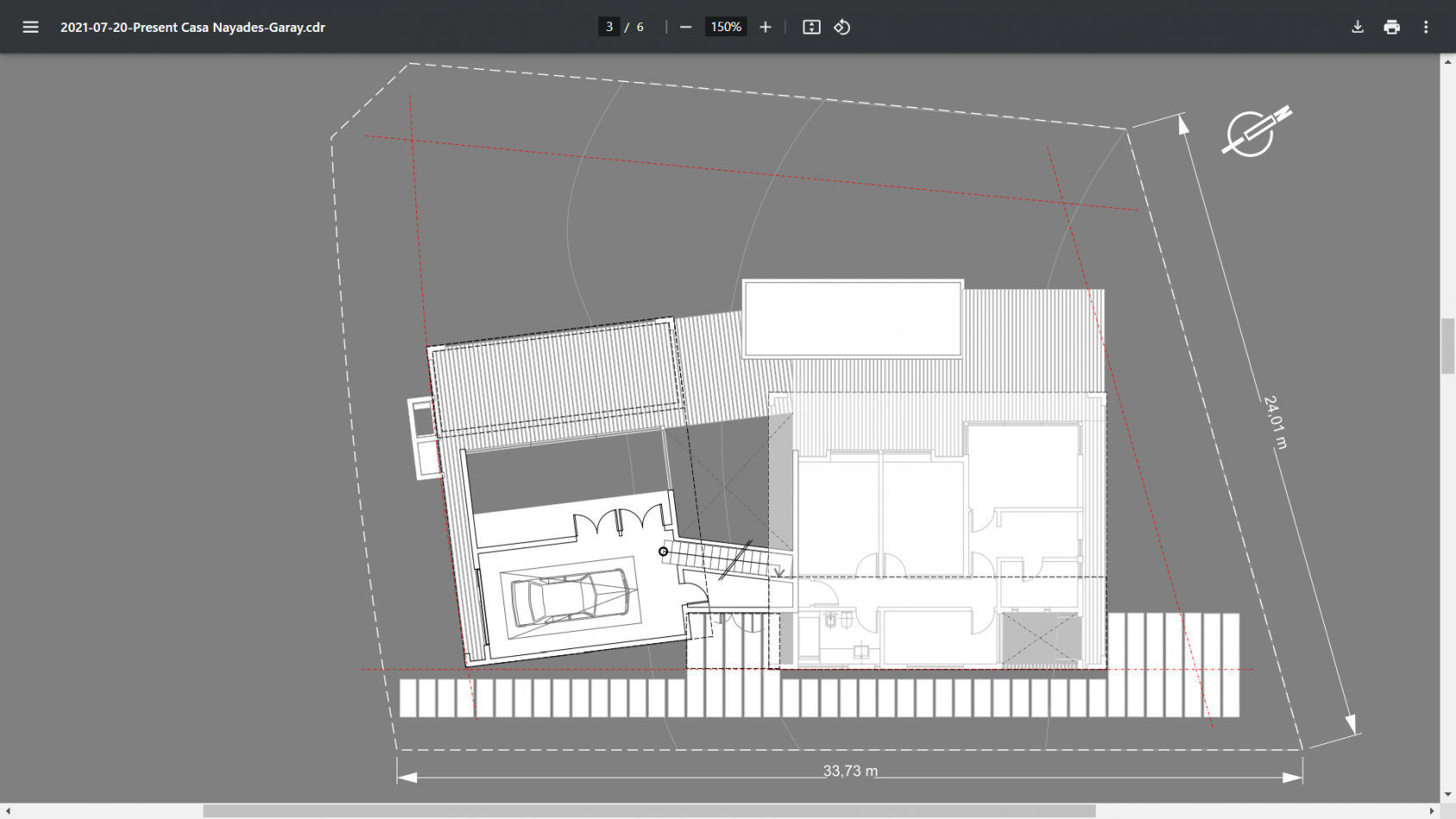Print the document
The width and height of the screenshot is (1456, 819).
(x=1391, y=27)
